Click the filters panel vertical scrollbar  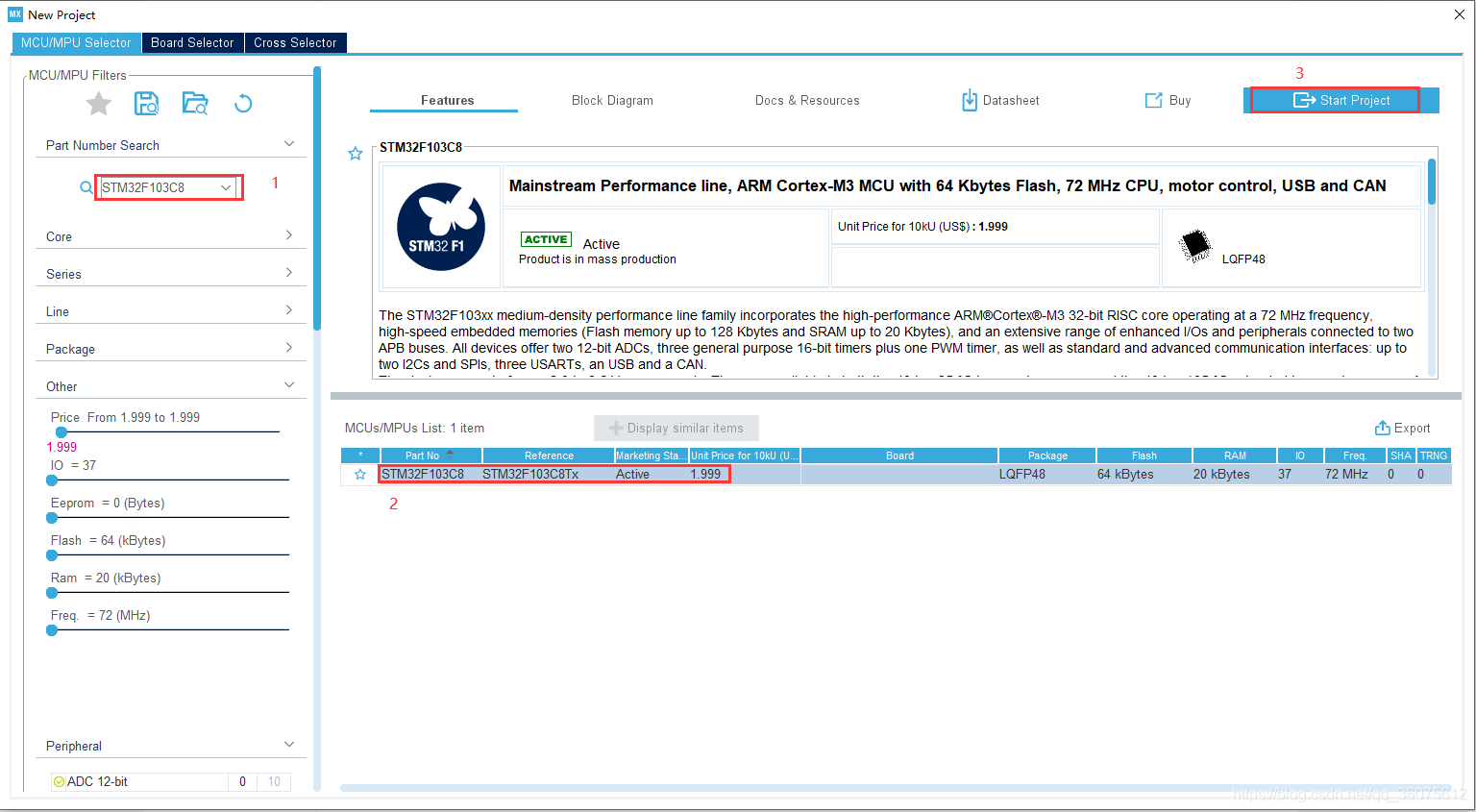click(317, 199)
